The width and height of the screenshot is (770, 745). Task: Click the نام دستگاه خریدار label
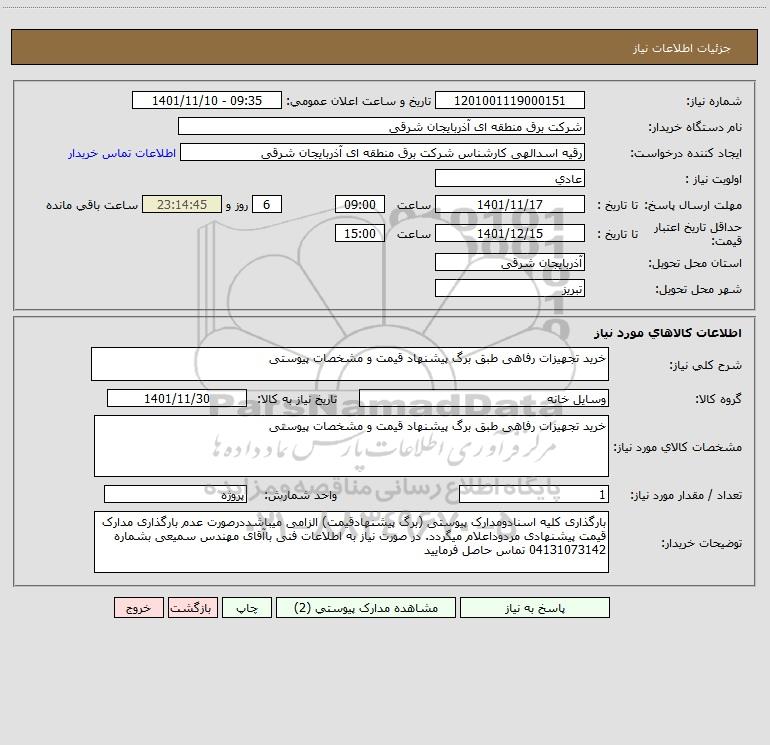tap(695, 127)
